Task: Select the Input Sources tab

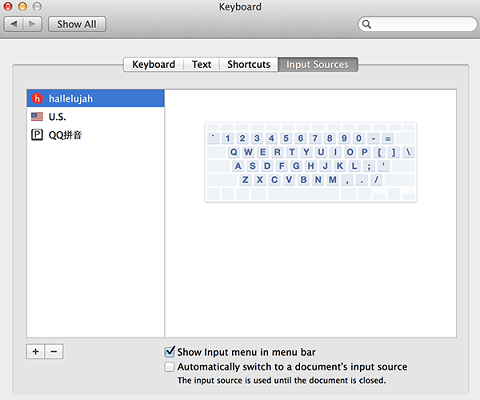Action: (x=318, y=64)
